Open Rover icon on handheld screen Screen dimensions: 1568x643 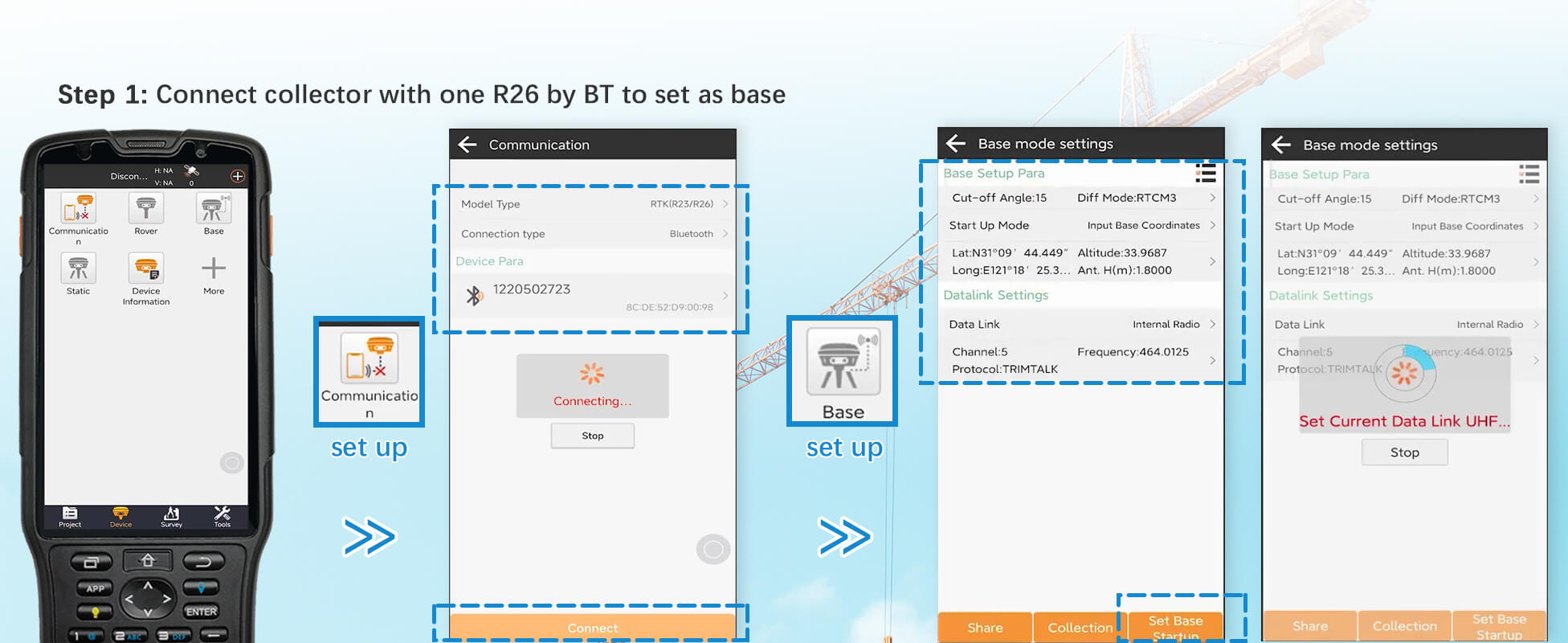tap(146, 209)
